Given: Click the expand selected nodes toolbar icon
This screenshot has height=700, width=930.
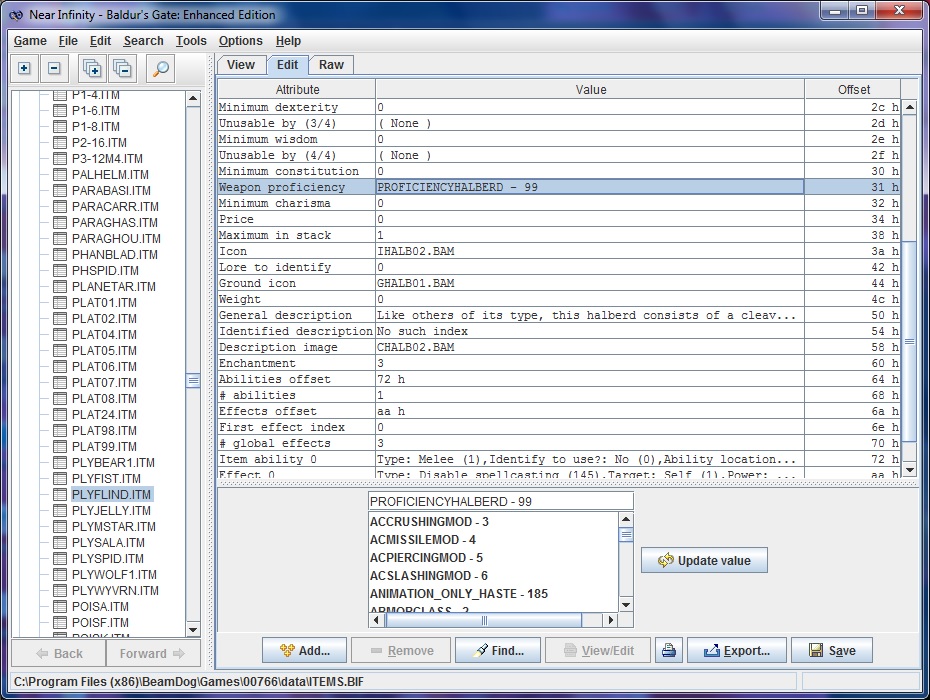Looking at the screenshot, I should [x=92, y=68].
